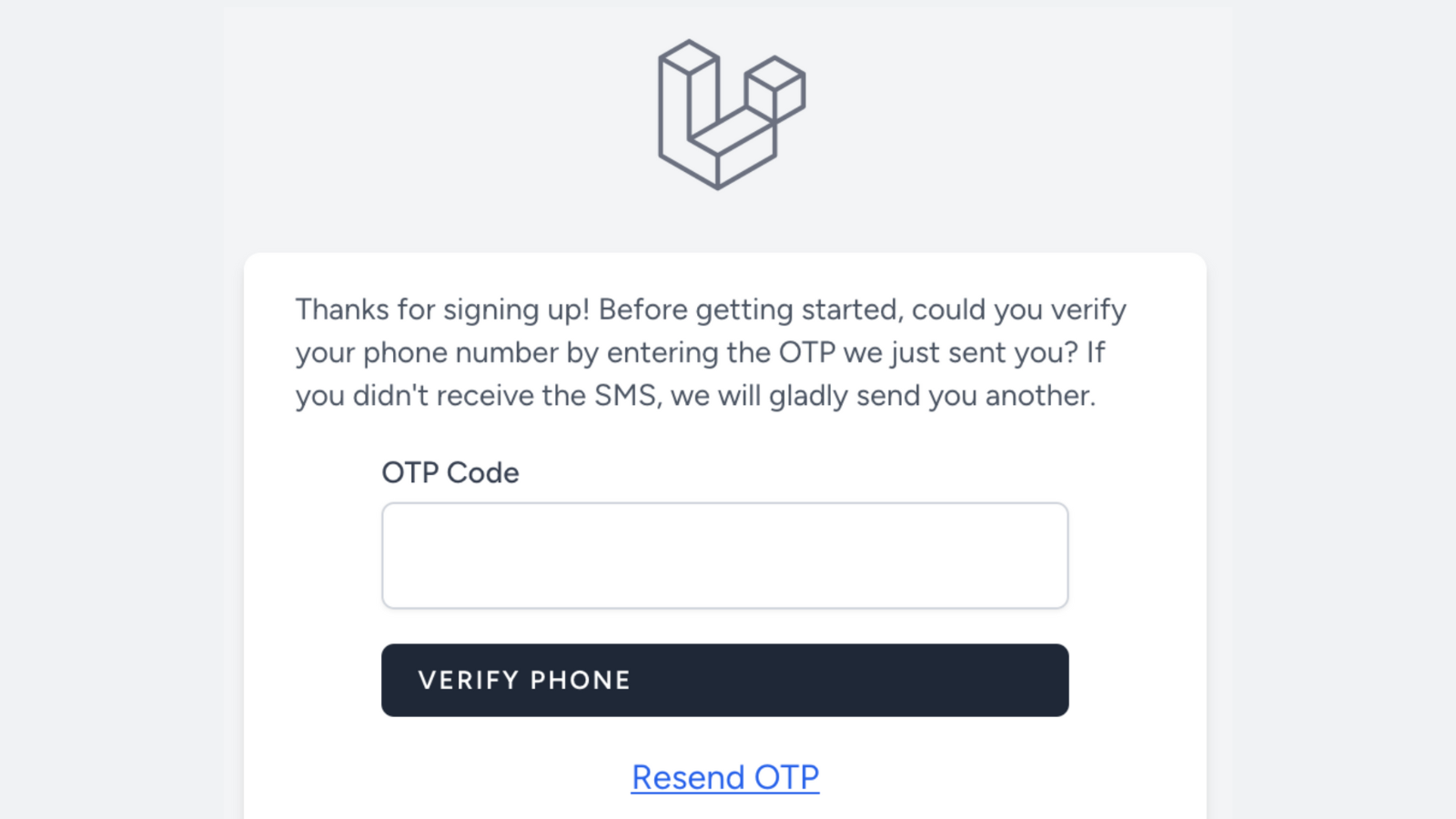The image size is (1456, 819).
Task: Click the 'Thanks for signing up' paragraph
Action: 710,352
